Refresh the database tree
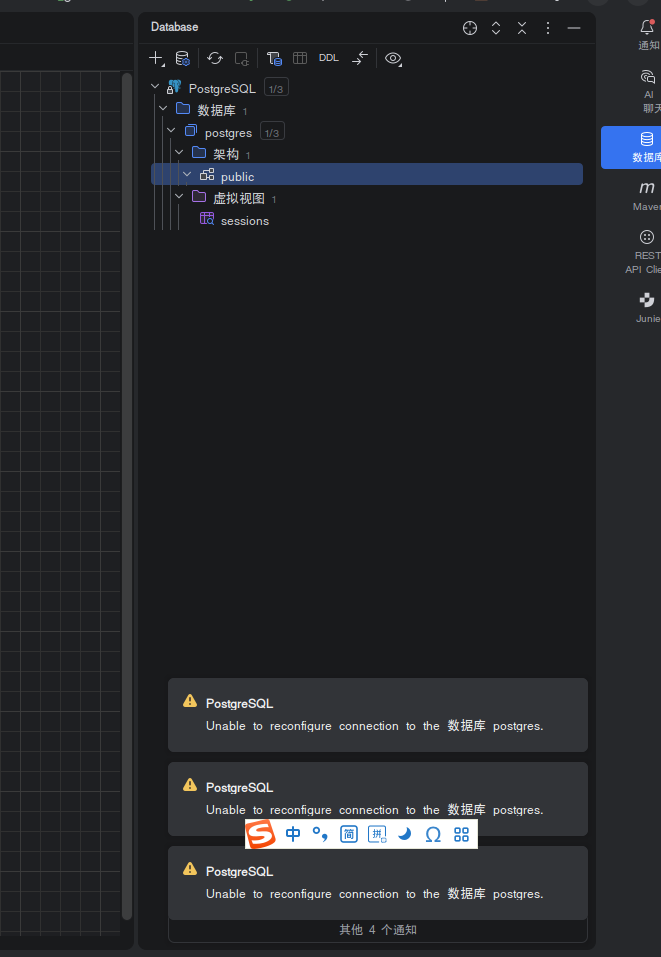This screenshot has width=661, height=957. (215, 59)
